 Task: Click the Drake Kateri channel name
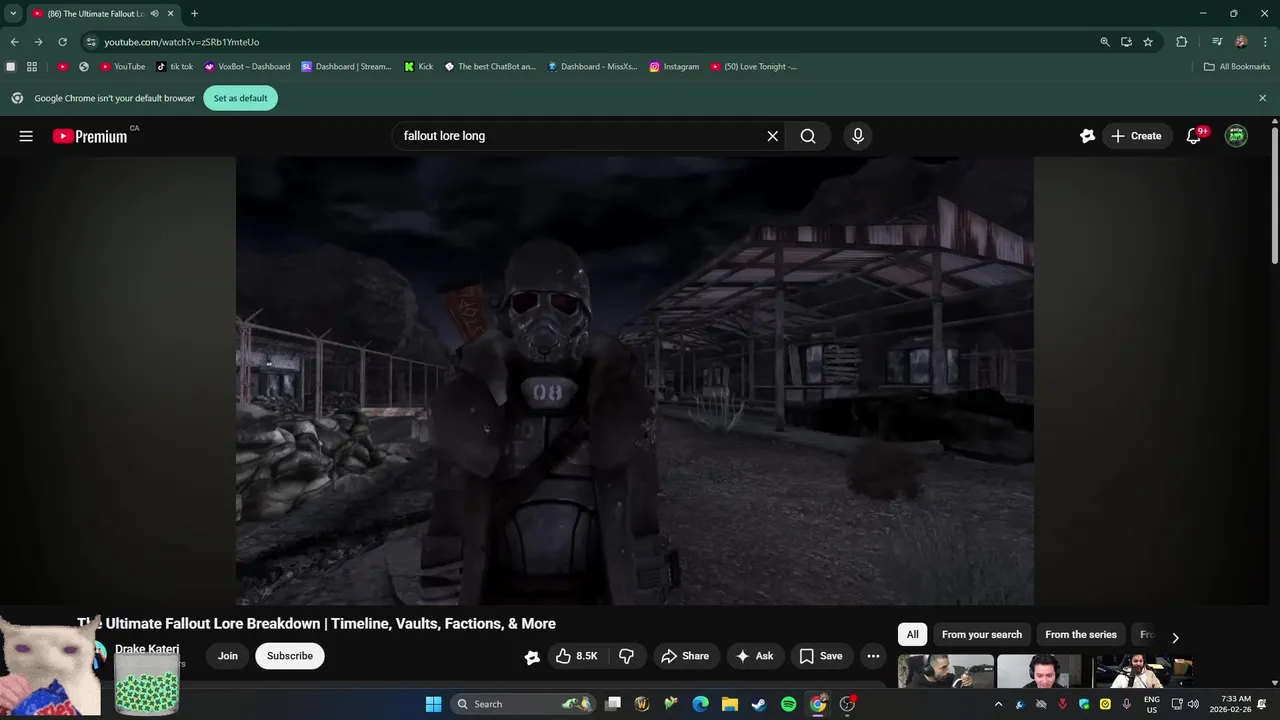pyautogui.click(x=147, y=649)
